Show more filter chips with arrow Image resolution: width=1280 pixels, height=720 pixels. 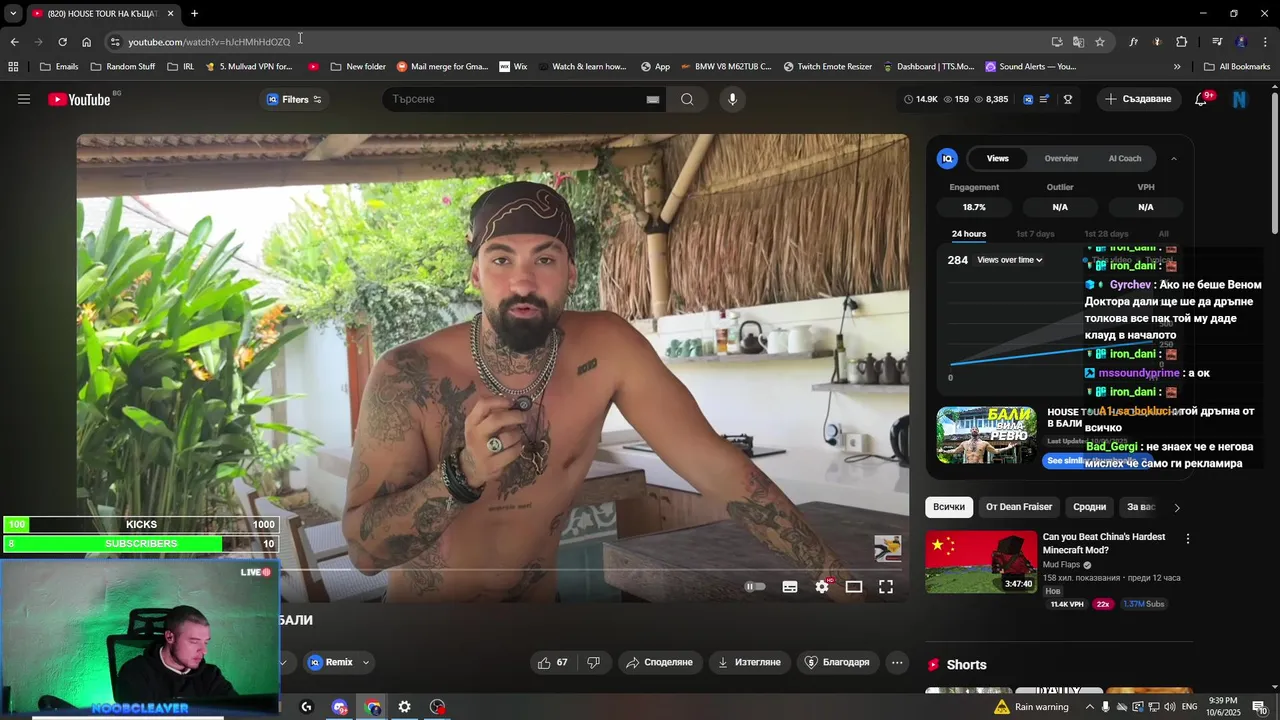[x=1176, y=507]
